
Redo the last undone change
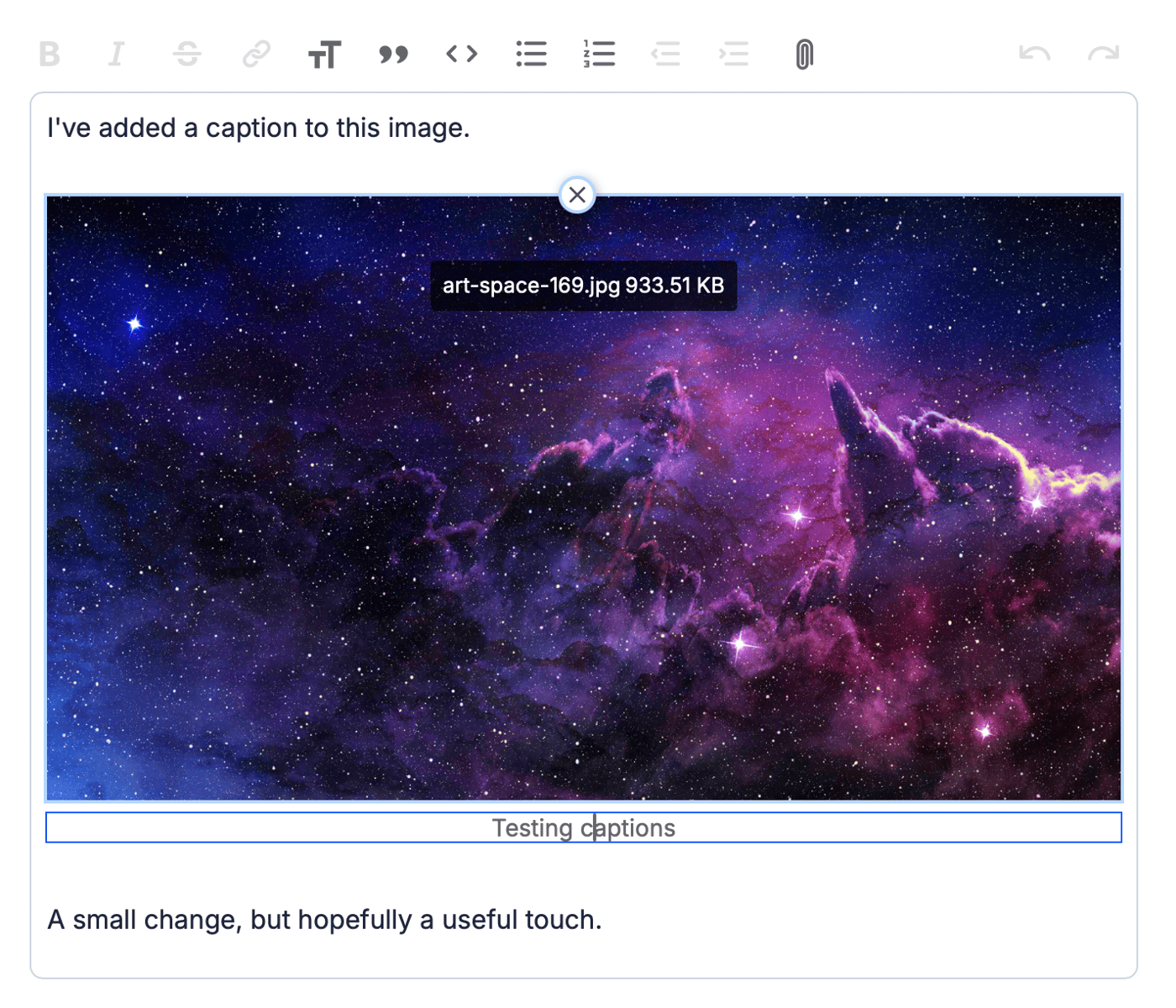[x=1103, y=55]
